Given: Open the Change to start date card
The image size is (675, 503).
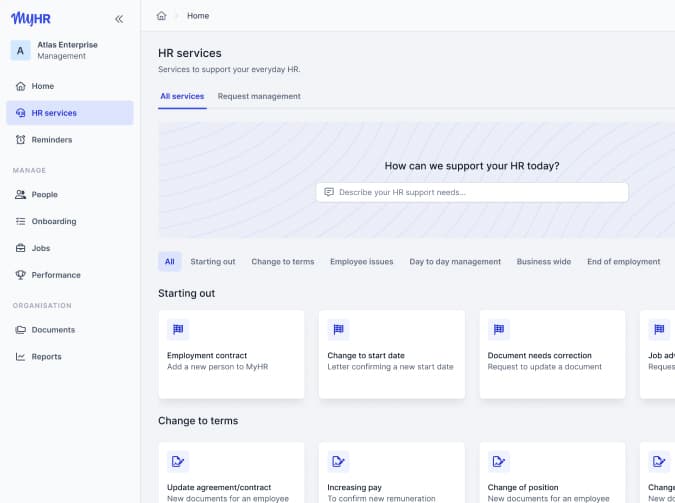Looking at the screenshot, I should point(391,354).
